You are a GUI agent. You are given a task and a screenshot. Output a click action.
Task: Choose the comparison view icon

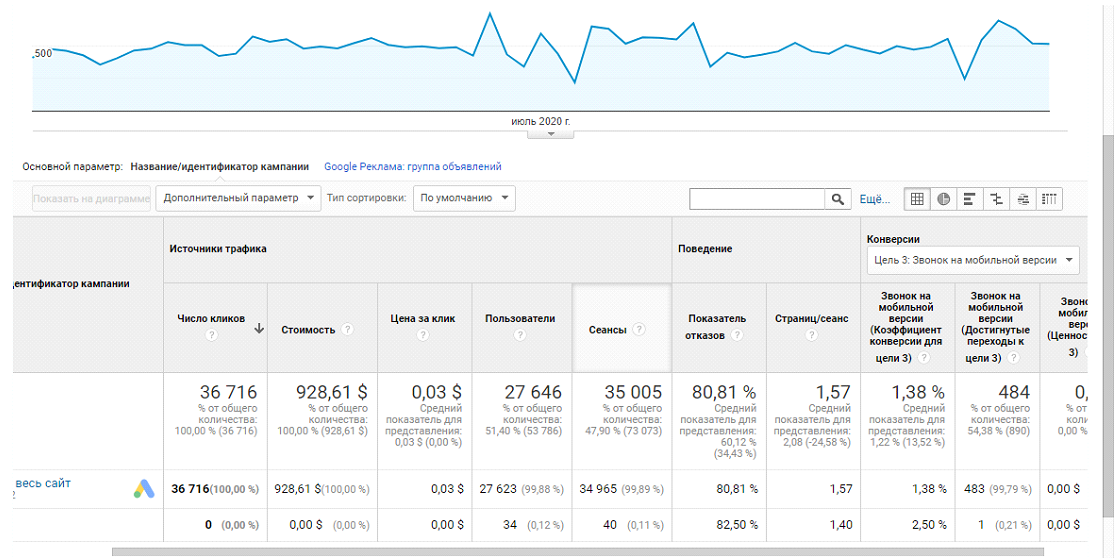(x=996, y=199)
